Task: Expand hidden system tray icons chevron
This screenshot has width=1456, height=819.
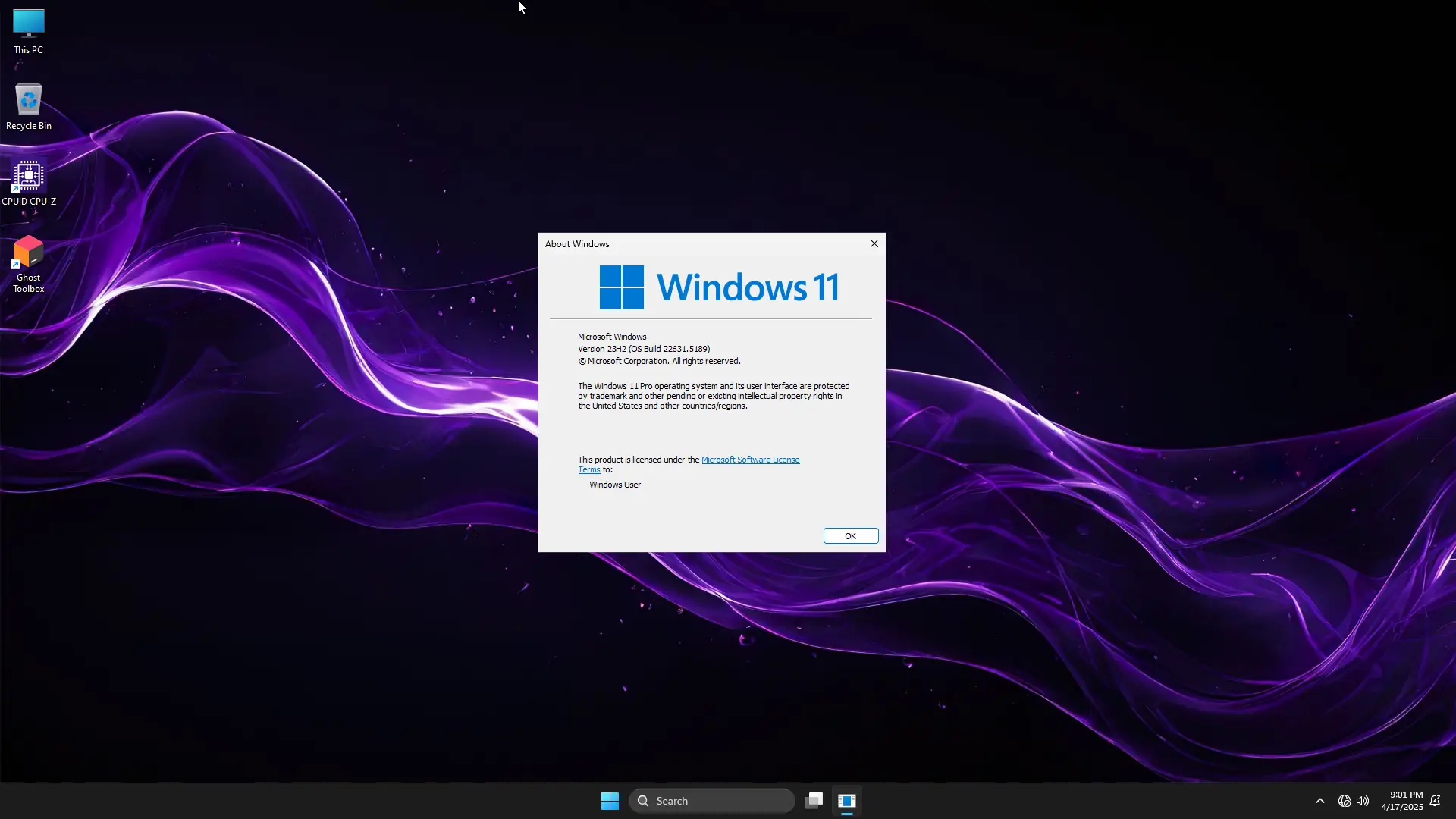Action: click(1320, 800)
